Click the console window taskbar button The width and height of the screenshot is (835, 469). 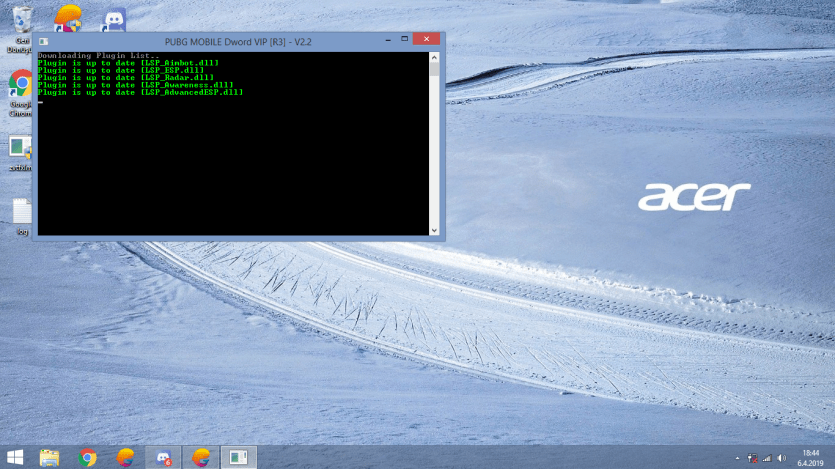tap(238, 457)
